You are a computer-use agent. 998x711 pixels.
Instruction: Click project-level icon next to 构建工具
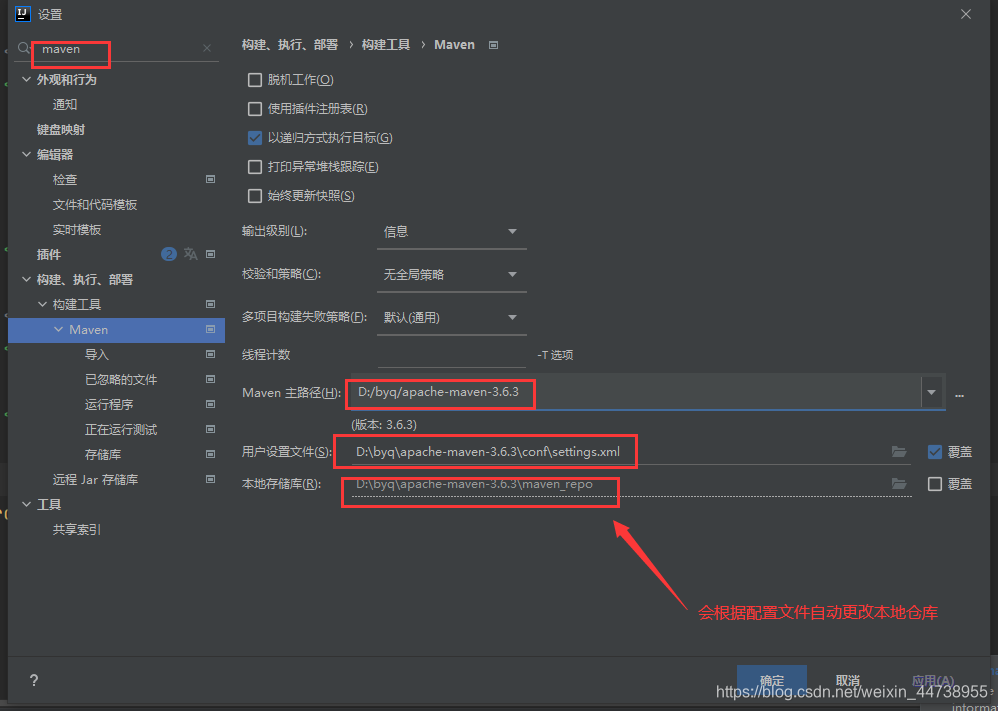pos(211,304)
